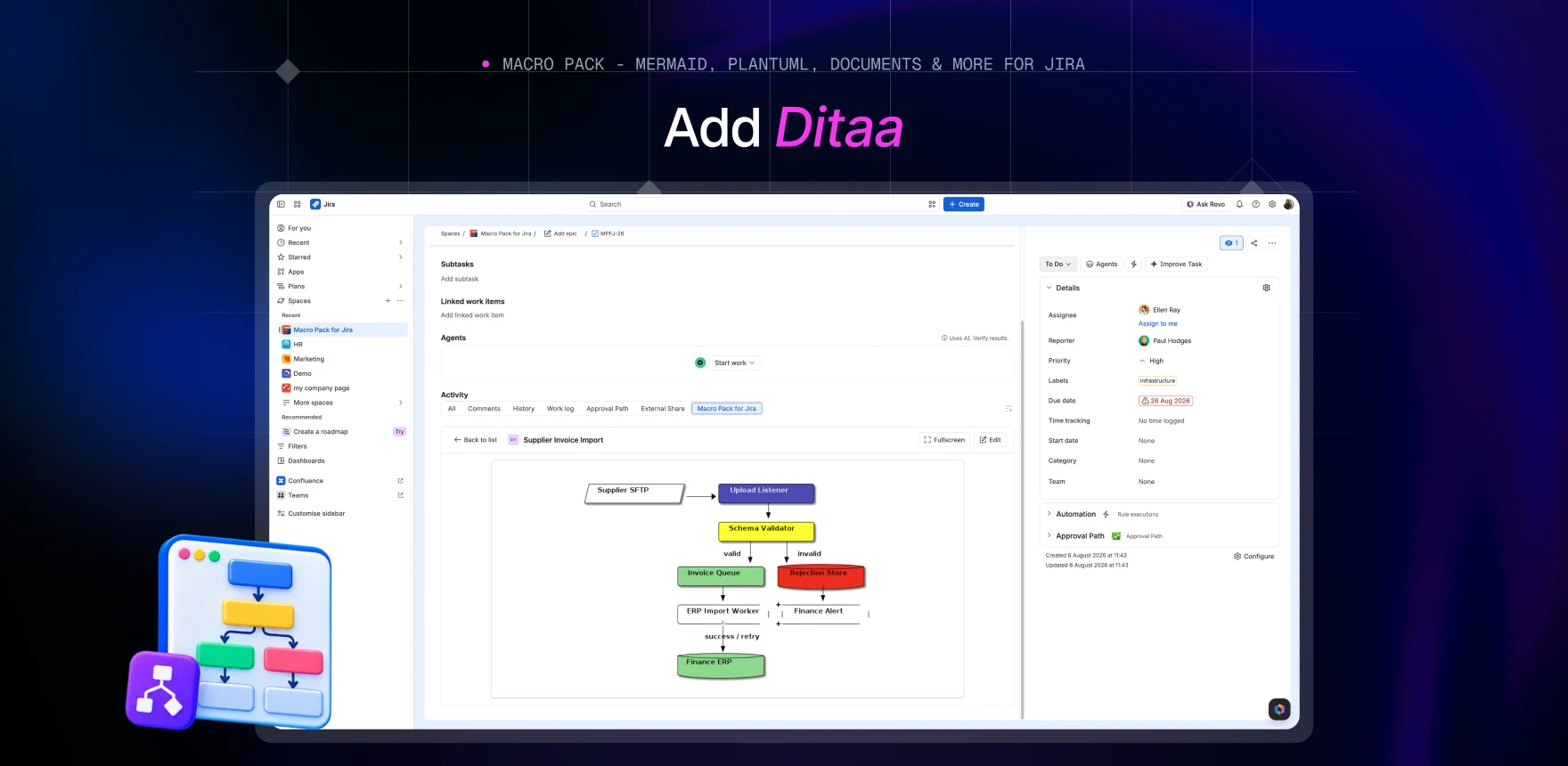This screenshot has height=766, width=1568.
Task: Go Back to list
Action: click(x=476, y=440)
